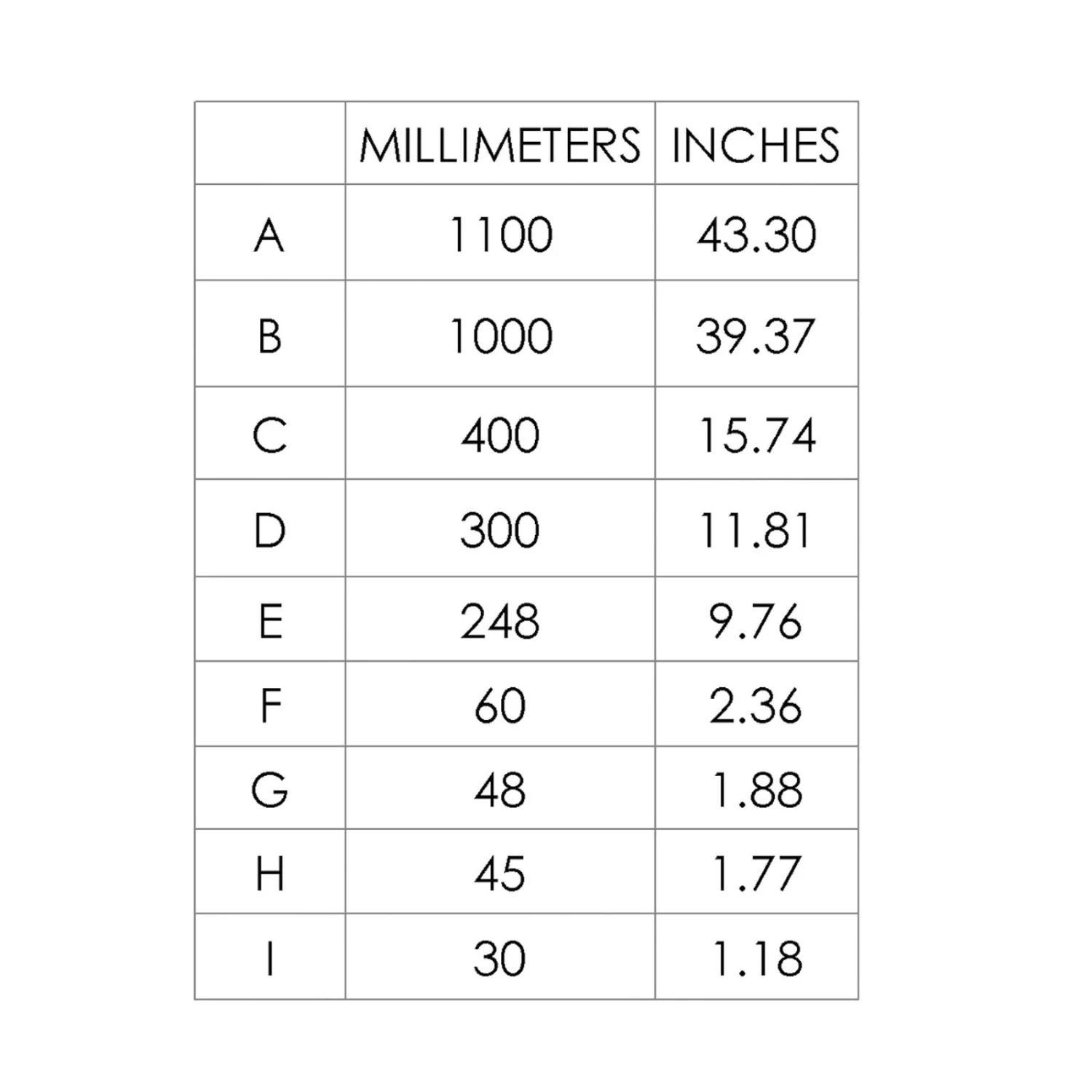Select row label A
This screenshot has height=1092, width=1092.
point(269,236)
